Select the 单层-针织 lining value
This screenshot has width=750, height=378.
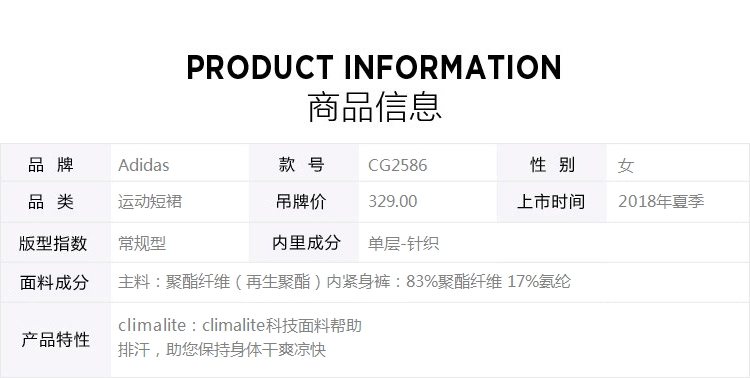[403, 244]
